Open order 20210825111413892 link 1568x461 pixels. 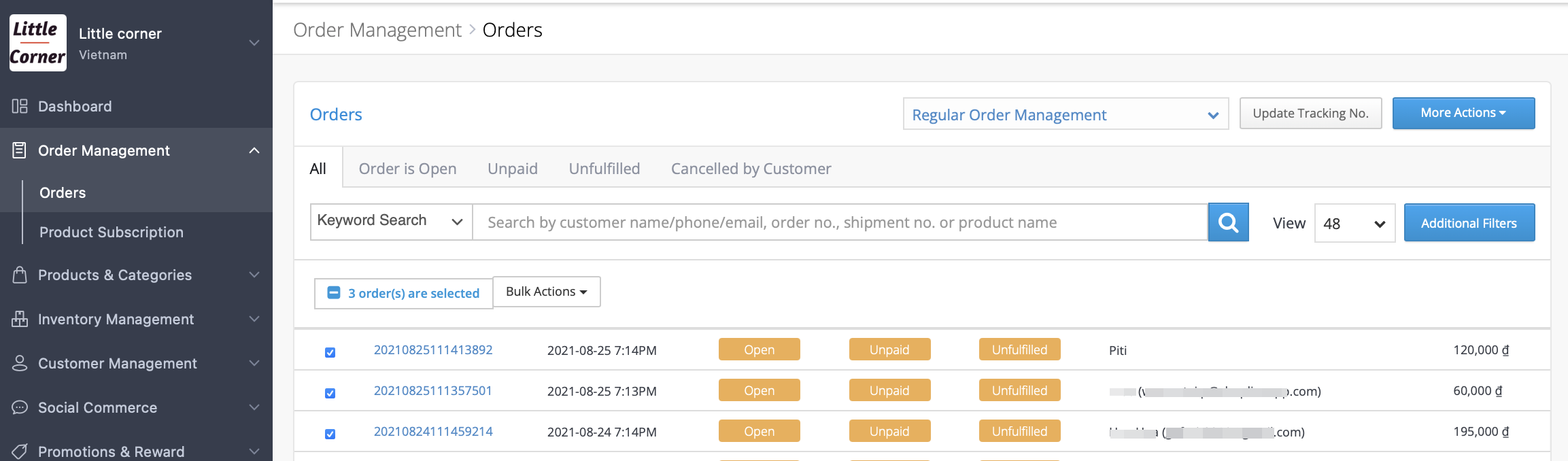[433, 350]
